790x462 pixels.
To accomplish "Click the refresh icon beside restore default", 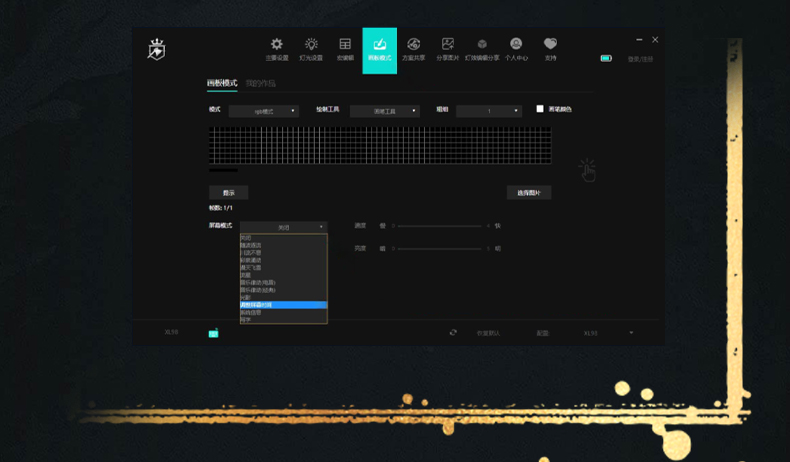I will click(x=453, y=333).
